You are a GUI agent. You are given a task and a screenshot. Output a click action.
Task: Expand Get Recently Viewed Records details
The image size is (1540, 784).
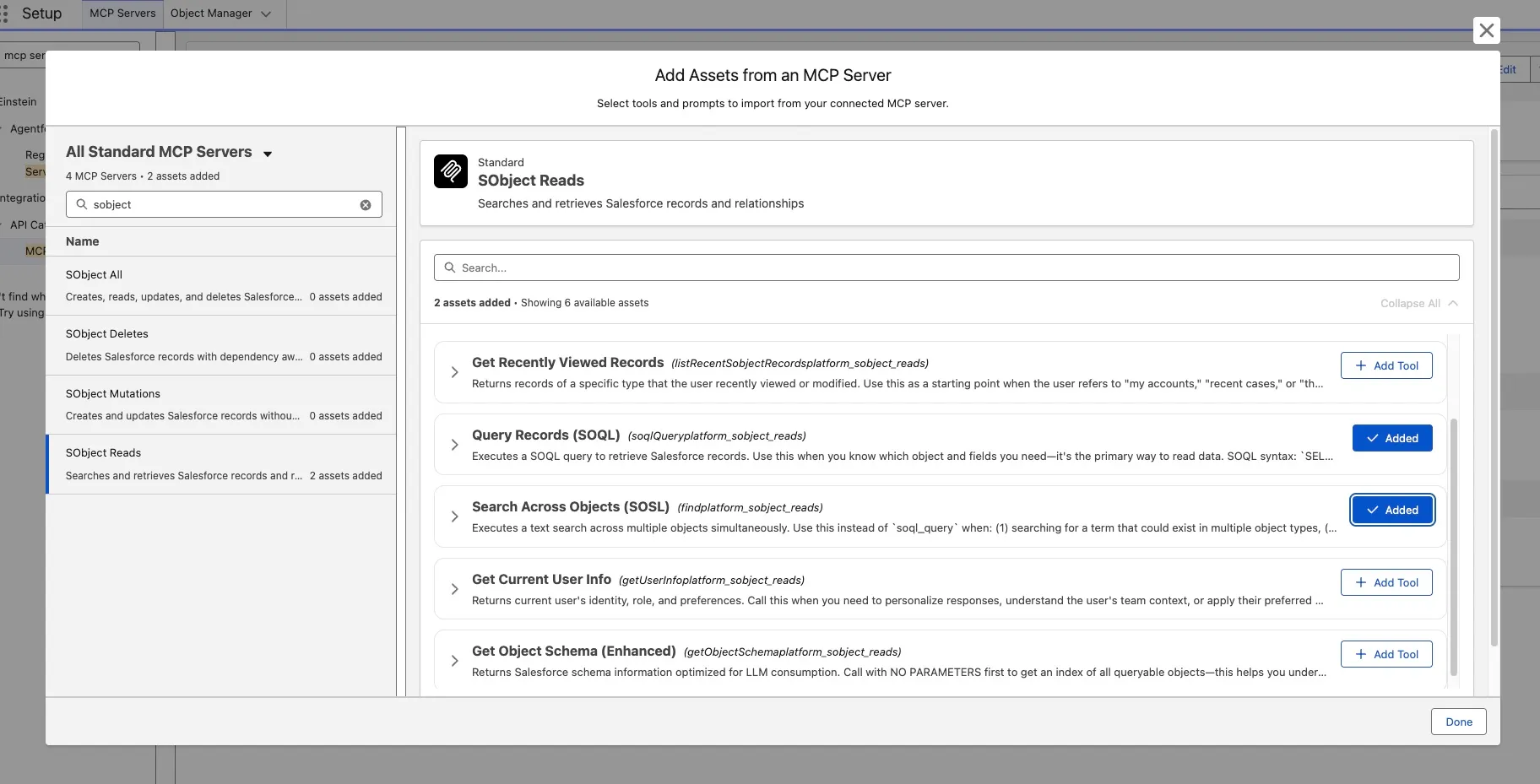454,372
